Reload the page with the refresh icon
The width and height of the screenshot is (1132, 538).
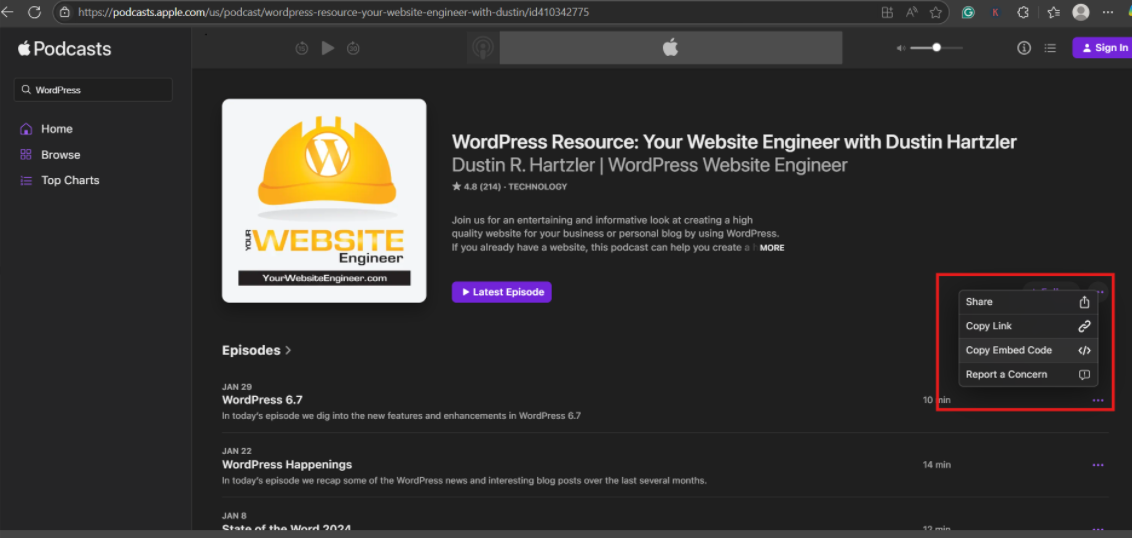pos(34,12)
